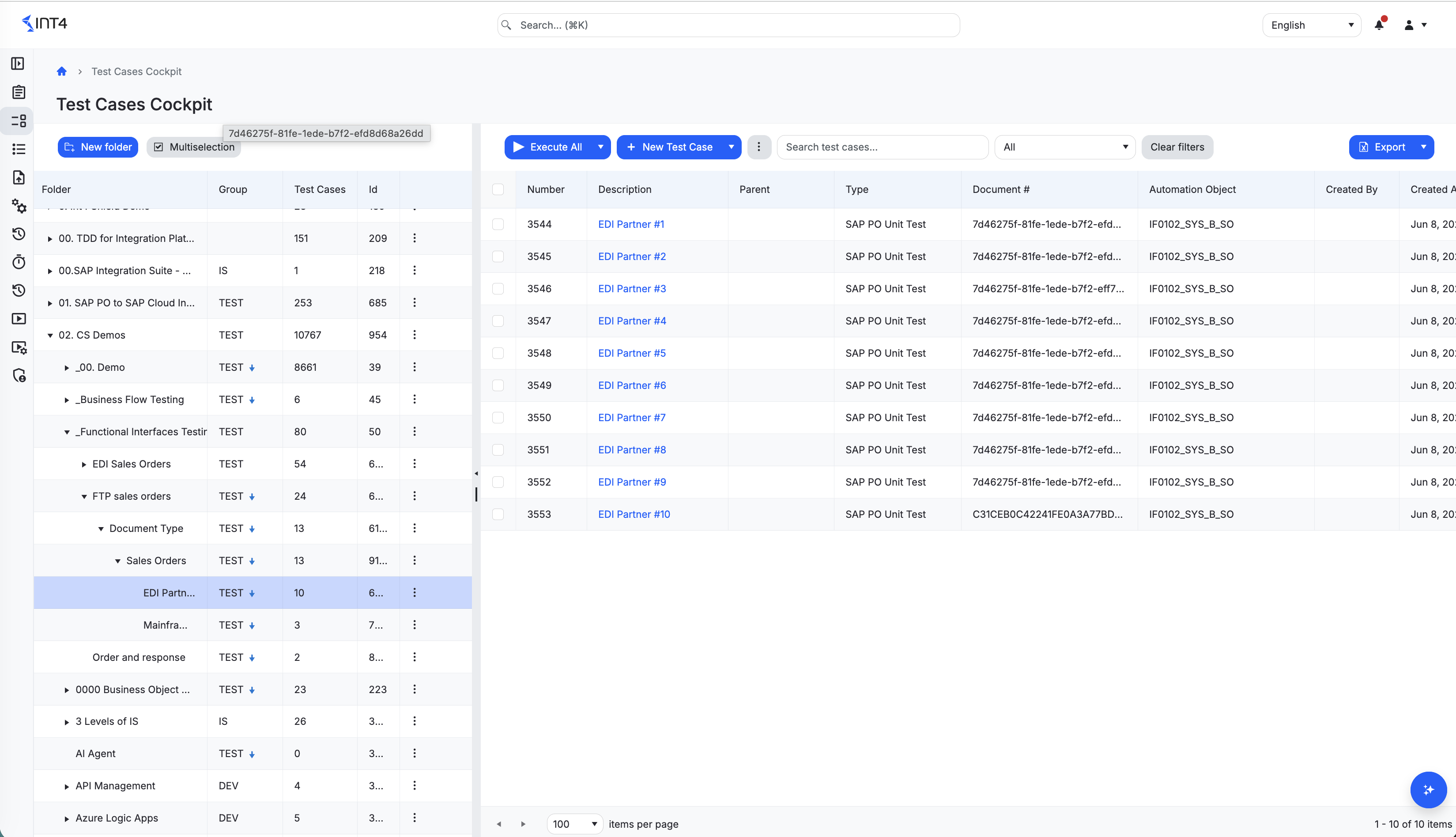Viewport: 1456px width, 837px height.
Task: Check the box for test case 3545
Action: click(498, 256)
